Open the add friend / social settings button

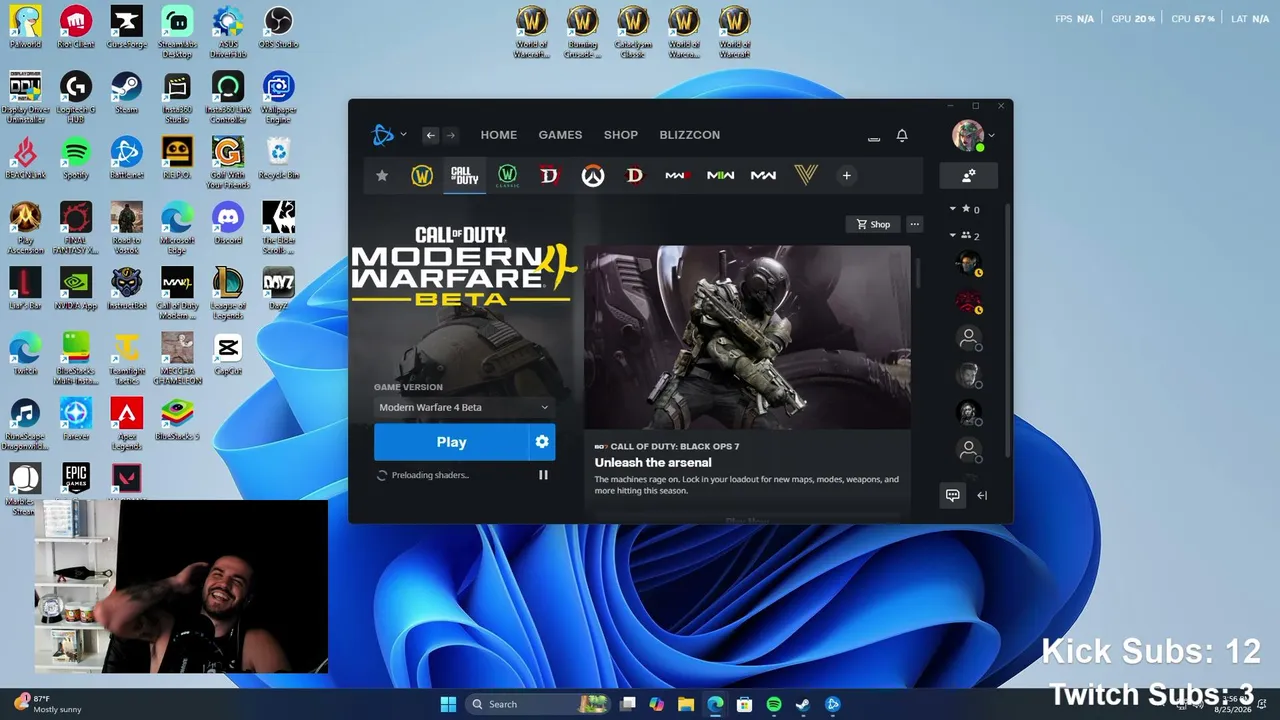point(968,176)
